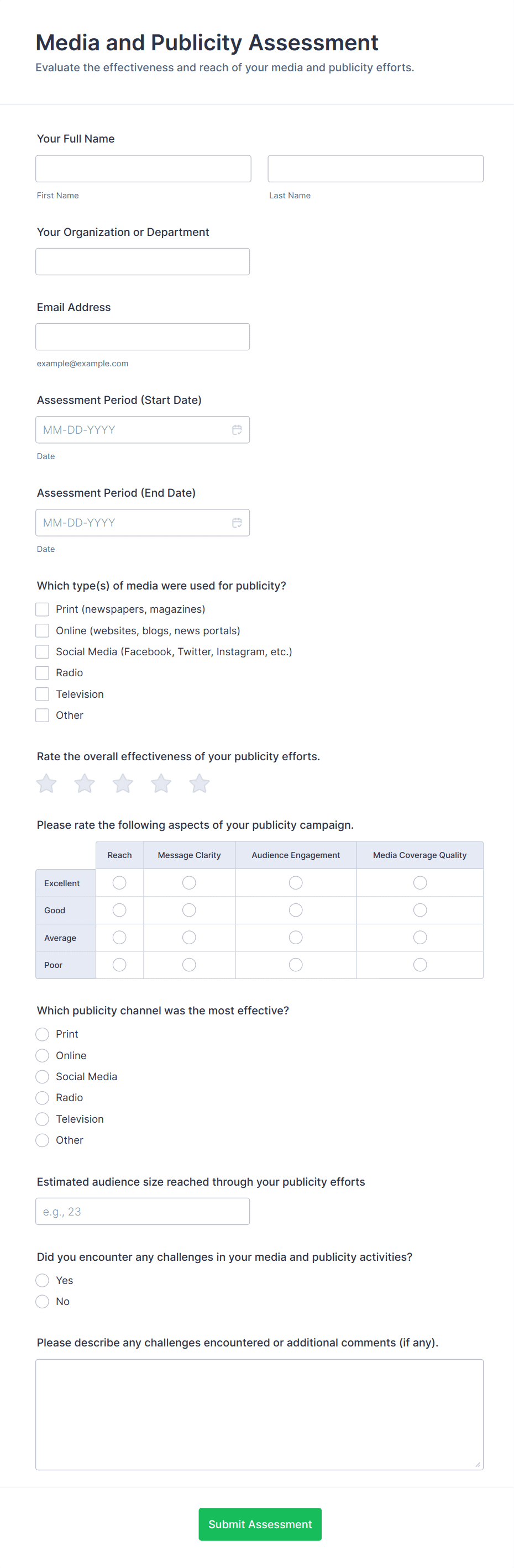
Task: Rate effectiveness with the first star
Action: (46, 783)
